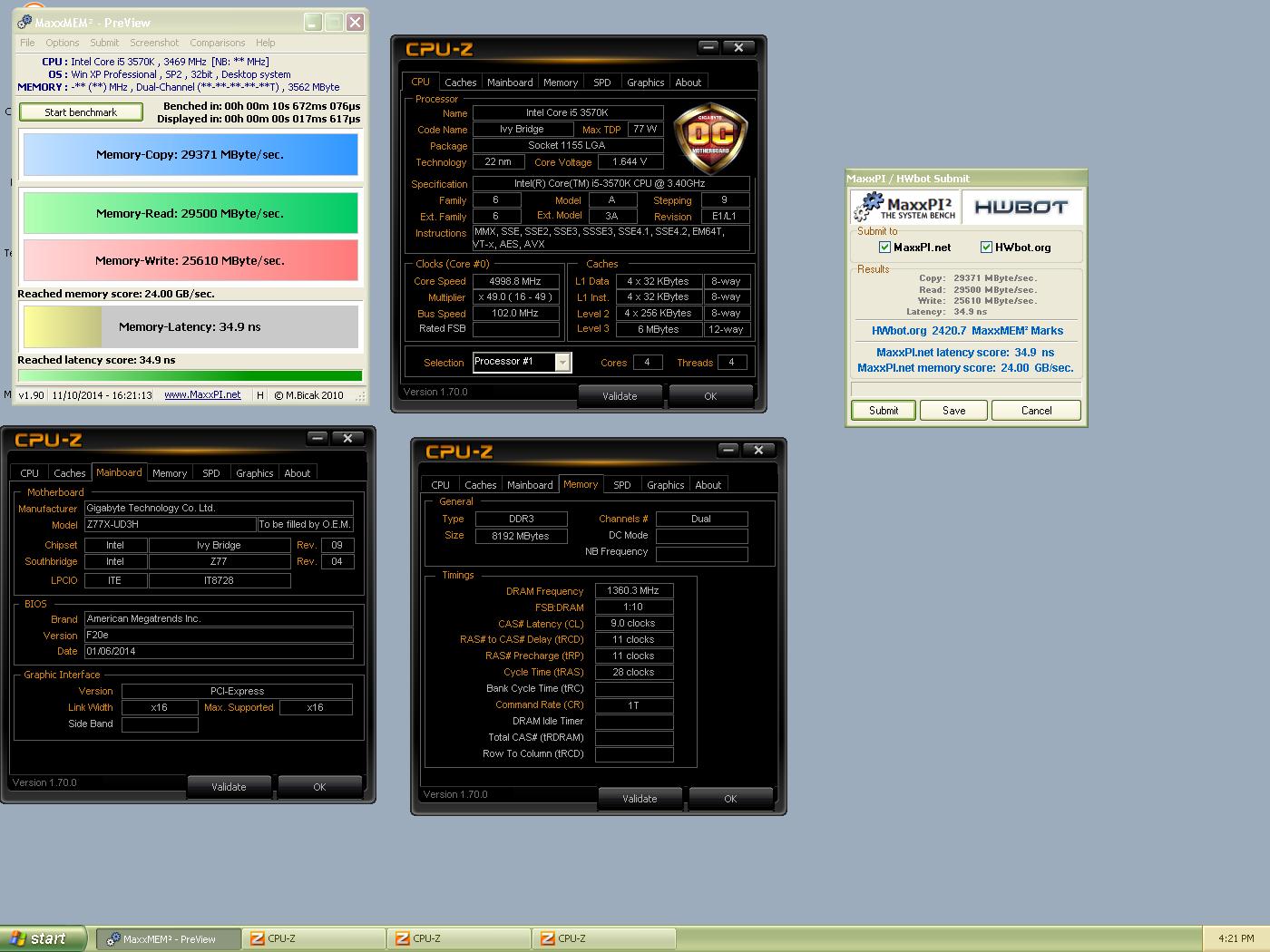Image resolution: width=1270 pixels, height=952 pixels.
Task: Click the Memory-Copy blue result bar
Action: pos(190,155)
